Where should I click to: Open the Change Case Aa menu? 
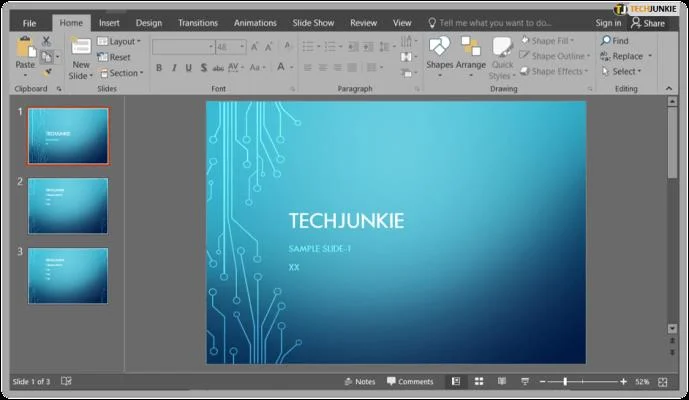coord(257,68)
